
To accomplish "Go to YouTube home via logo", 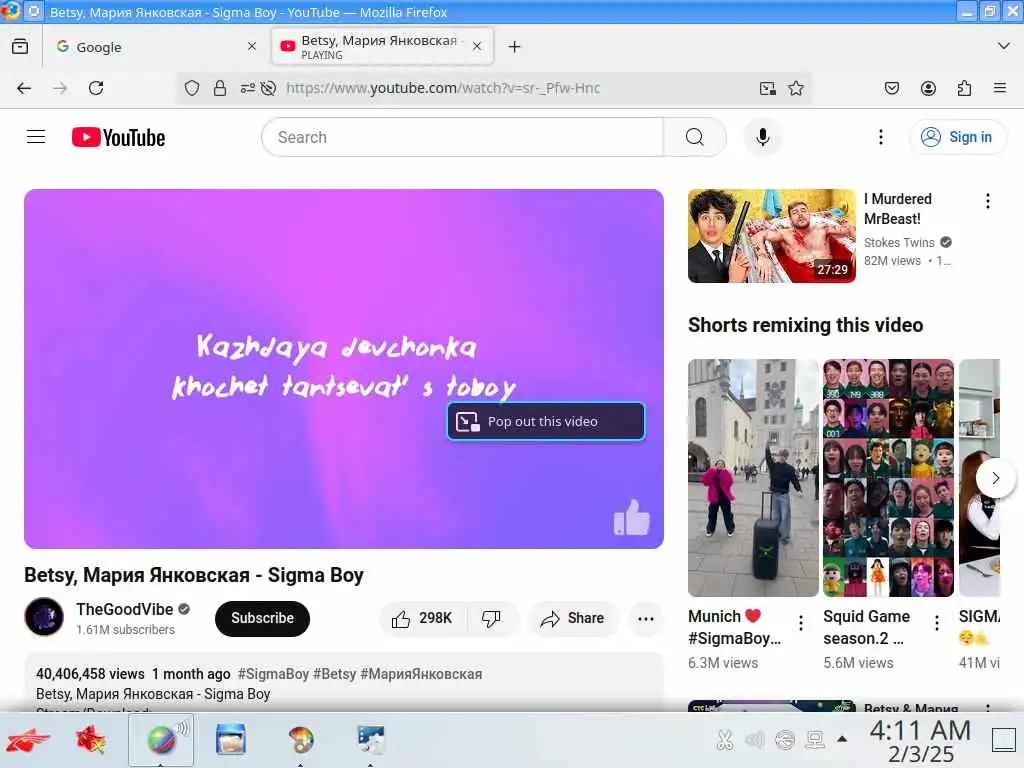I will pyautogui.click(x=118, y=138).
